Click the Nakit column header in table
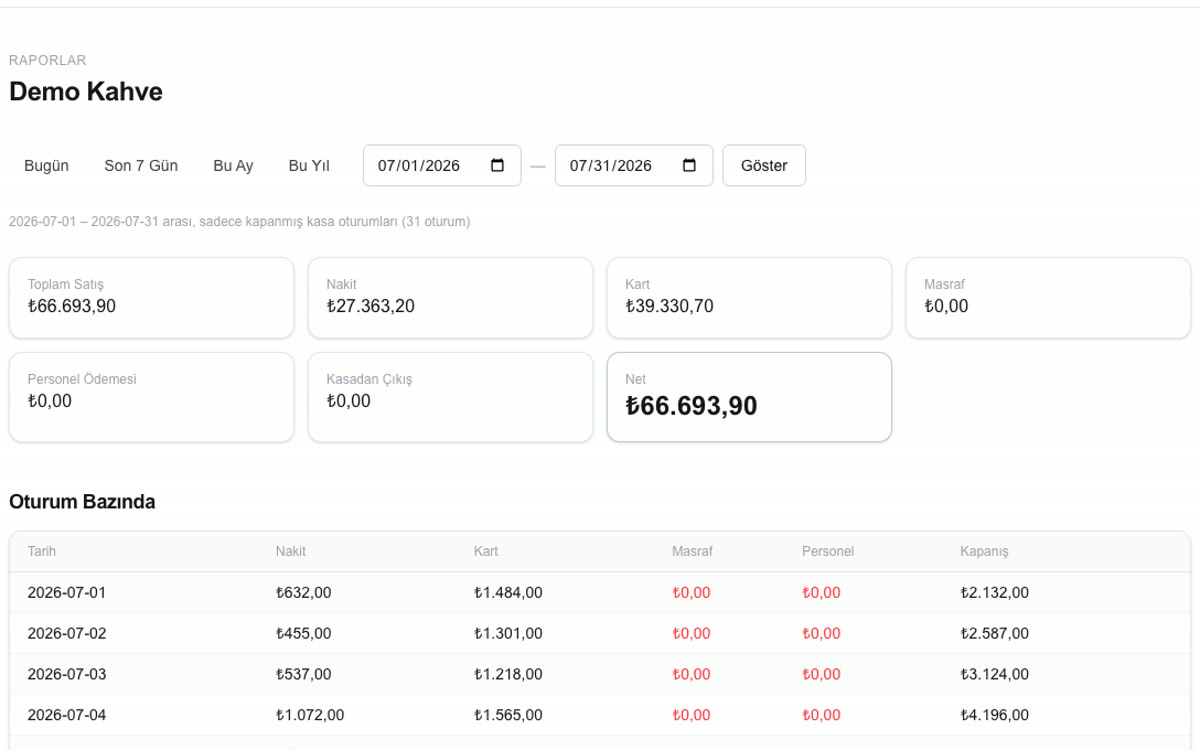Viewport: 1200px width, 750px height. click(x=291, y=552)
